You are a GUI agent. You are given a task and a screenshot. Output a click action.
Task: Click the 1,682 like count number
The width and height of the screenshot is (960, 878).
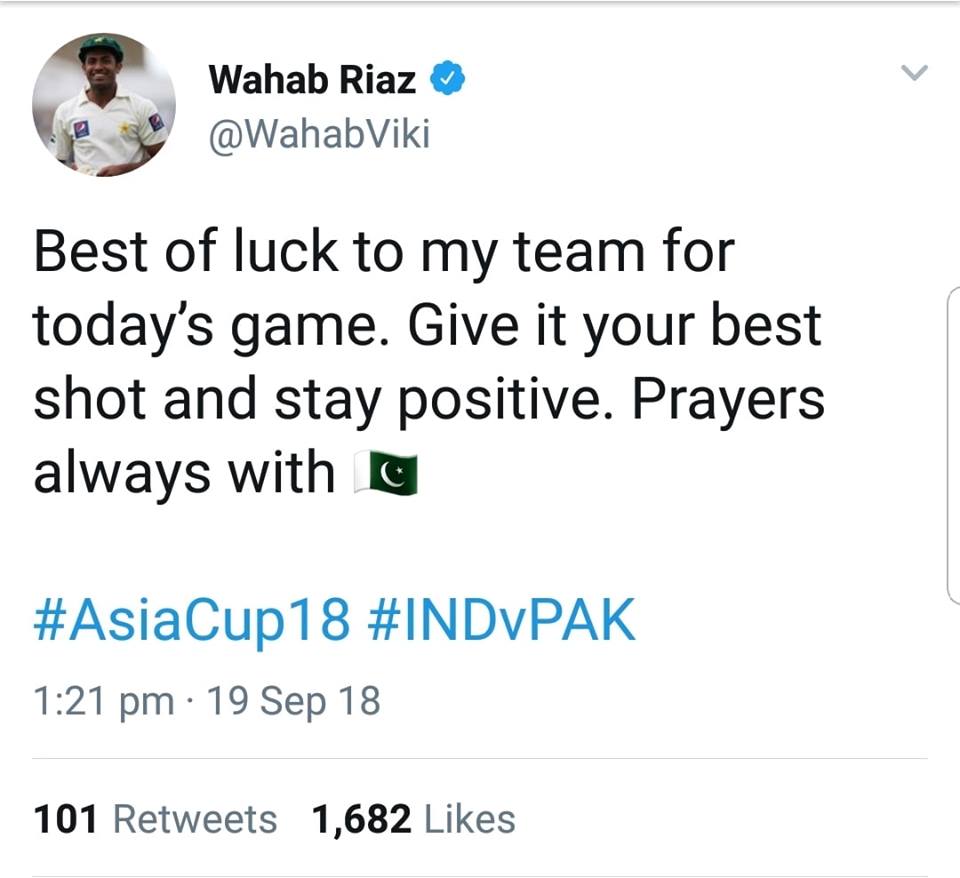click(x=361, y=820)
